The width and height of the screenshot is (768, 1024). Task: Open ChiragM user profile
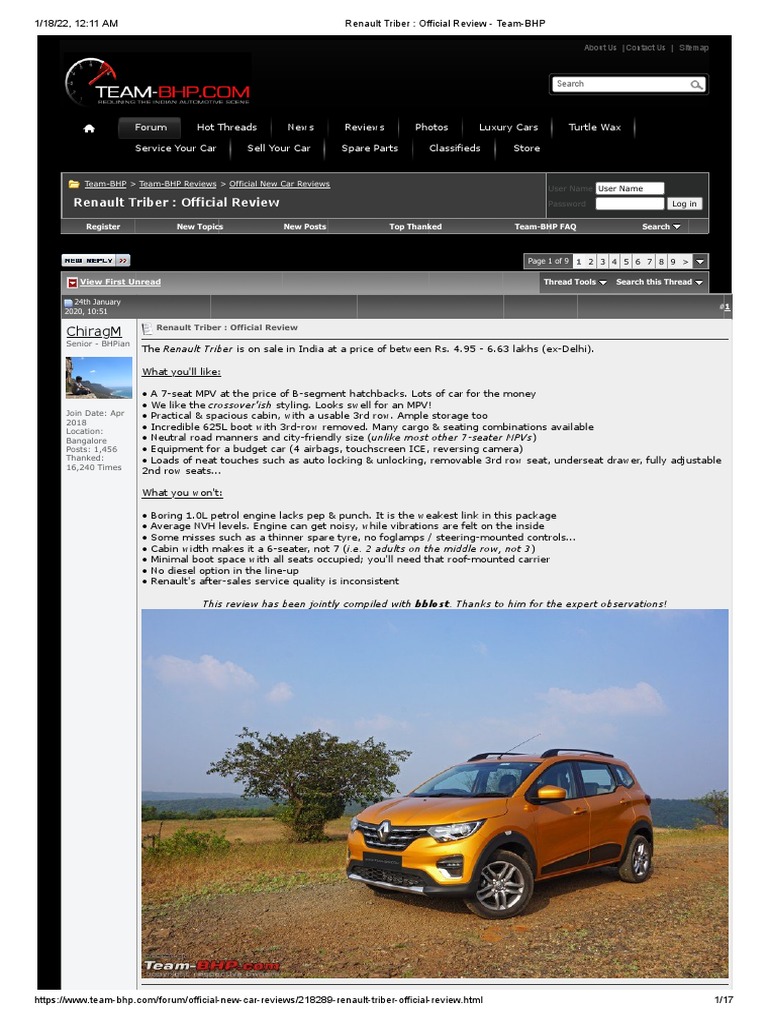[93, 331]
